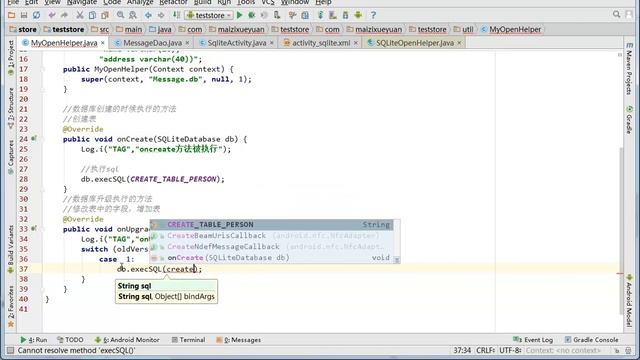Screen dimensions: 640x360
Task: Open the Structure tool window
Action: tap(11, 109)
